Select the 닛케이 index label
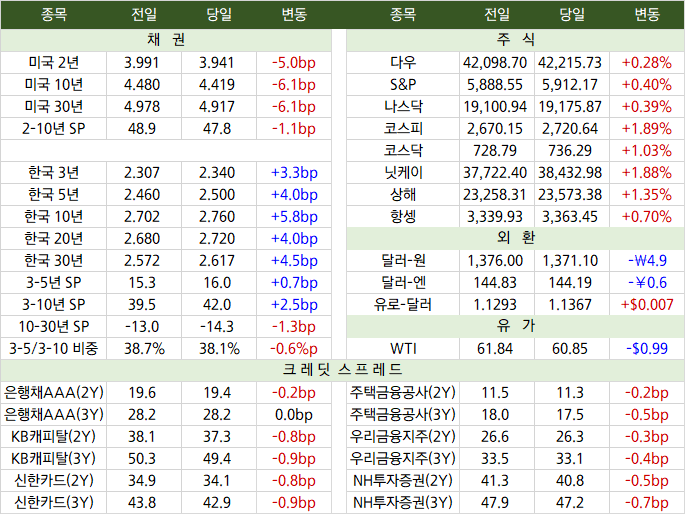Screen dimensions: 685x514 (x=403, y=173)
